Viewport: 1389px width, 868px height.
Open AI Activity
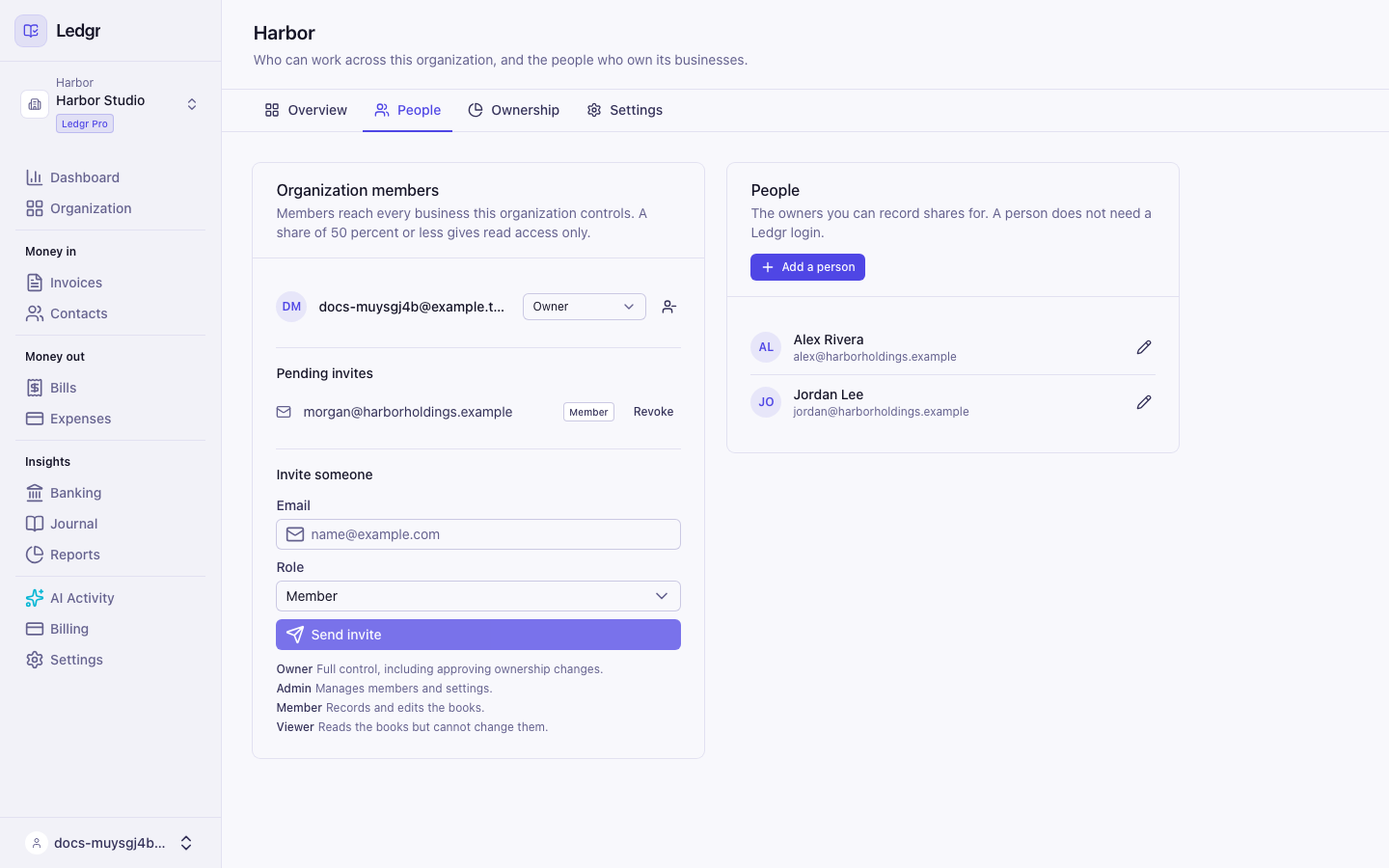110,598
